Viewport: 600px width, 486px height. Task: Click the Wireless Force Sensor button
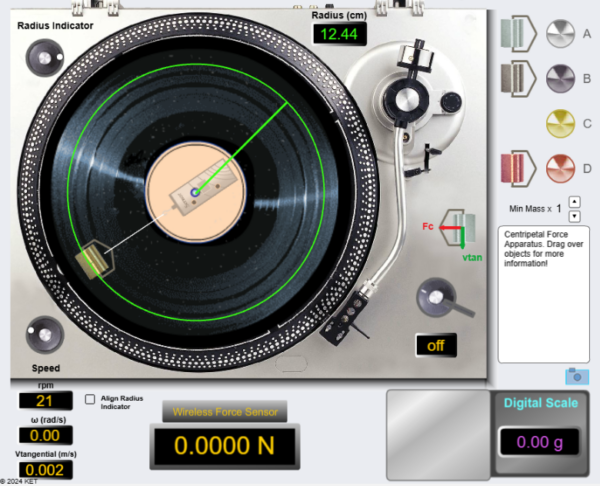pos(225,411)
